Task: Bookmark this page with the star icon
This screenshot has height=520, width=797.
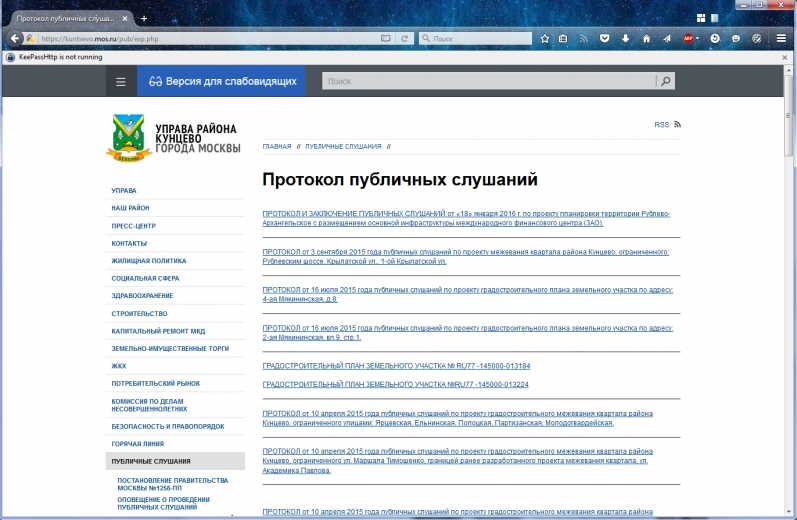Action: click(545, 38)
